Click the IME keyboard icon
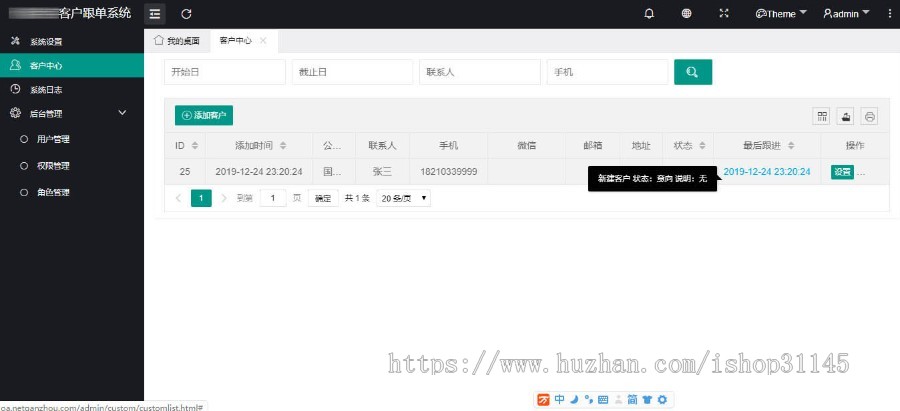This screenshot has height=411, width=900. (603, 400)
